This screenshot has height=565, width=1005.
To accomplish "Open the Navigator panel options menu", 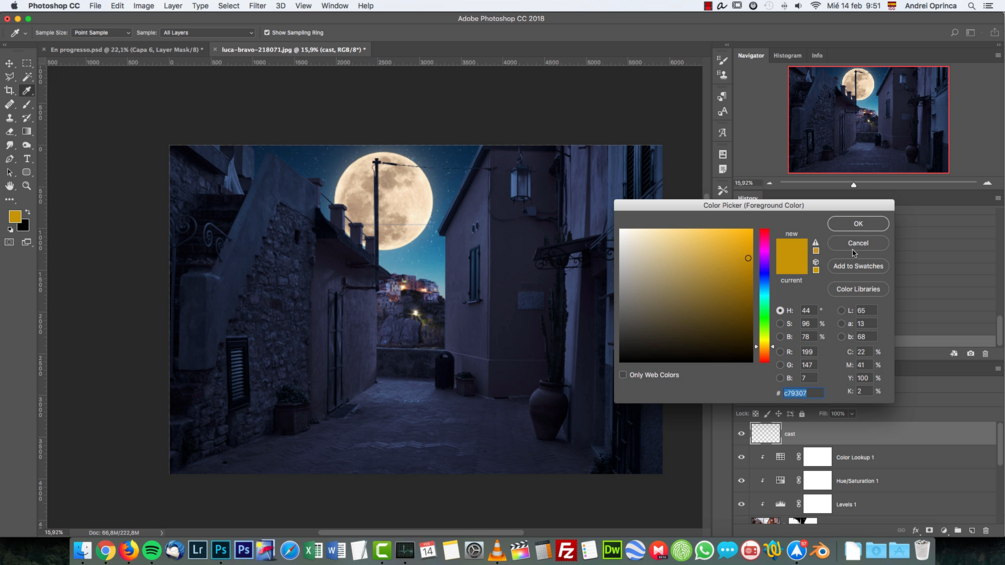I will pyautogui.click(x=997, y=56).
